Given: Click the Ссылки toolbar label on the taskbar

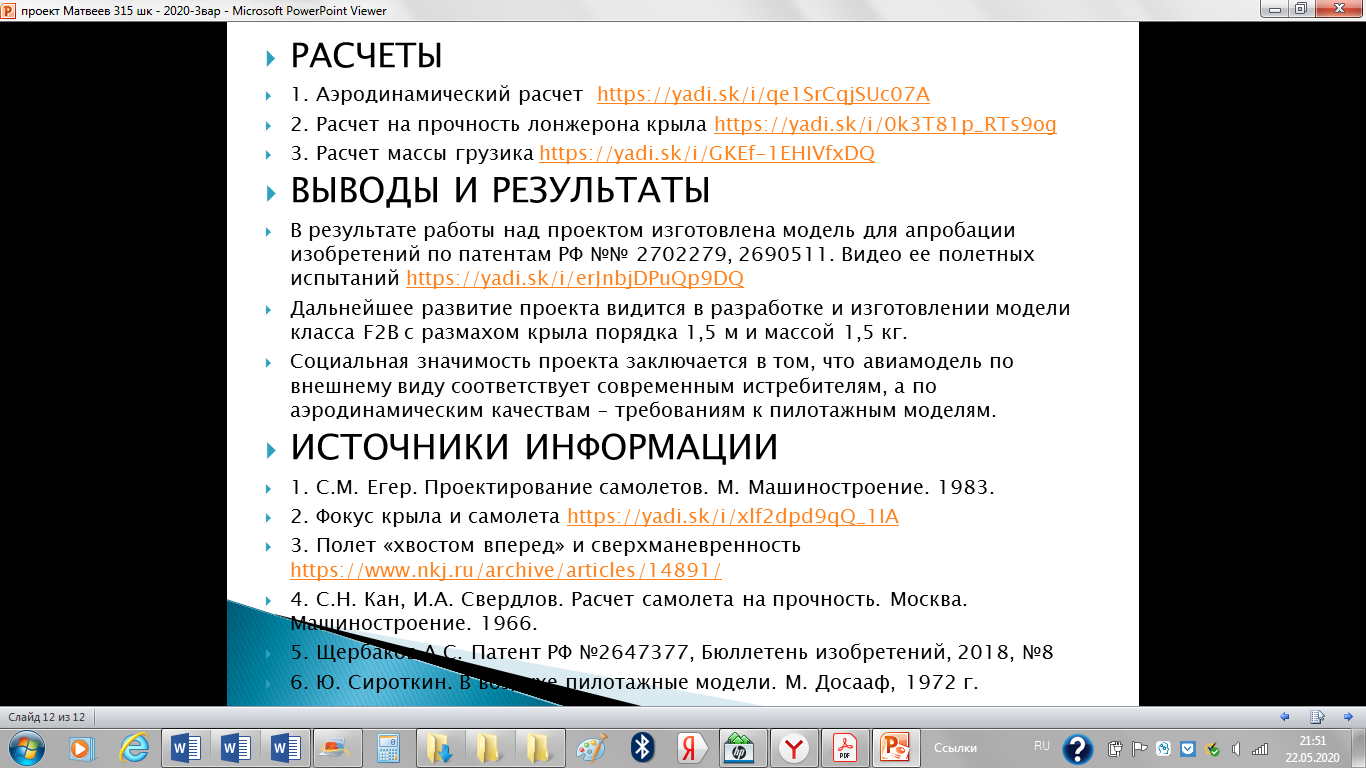Looking at the screenshot, I should pyautogui.click(x=956, y=748).
